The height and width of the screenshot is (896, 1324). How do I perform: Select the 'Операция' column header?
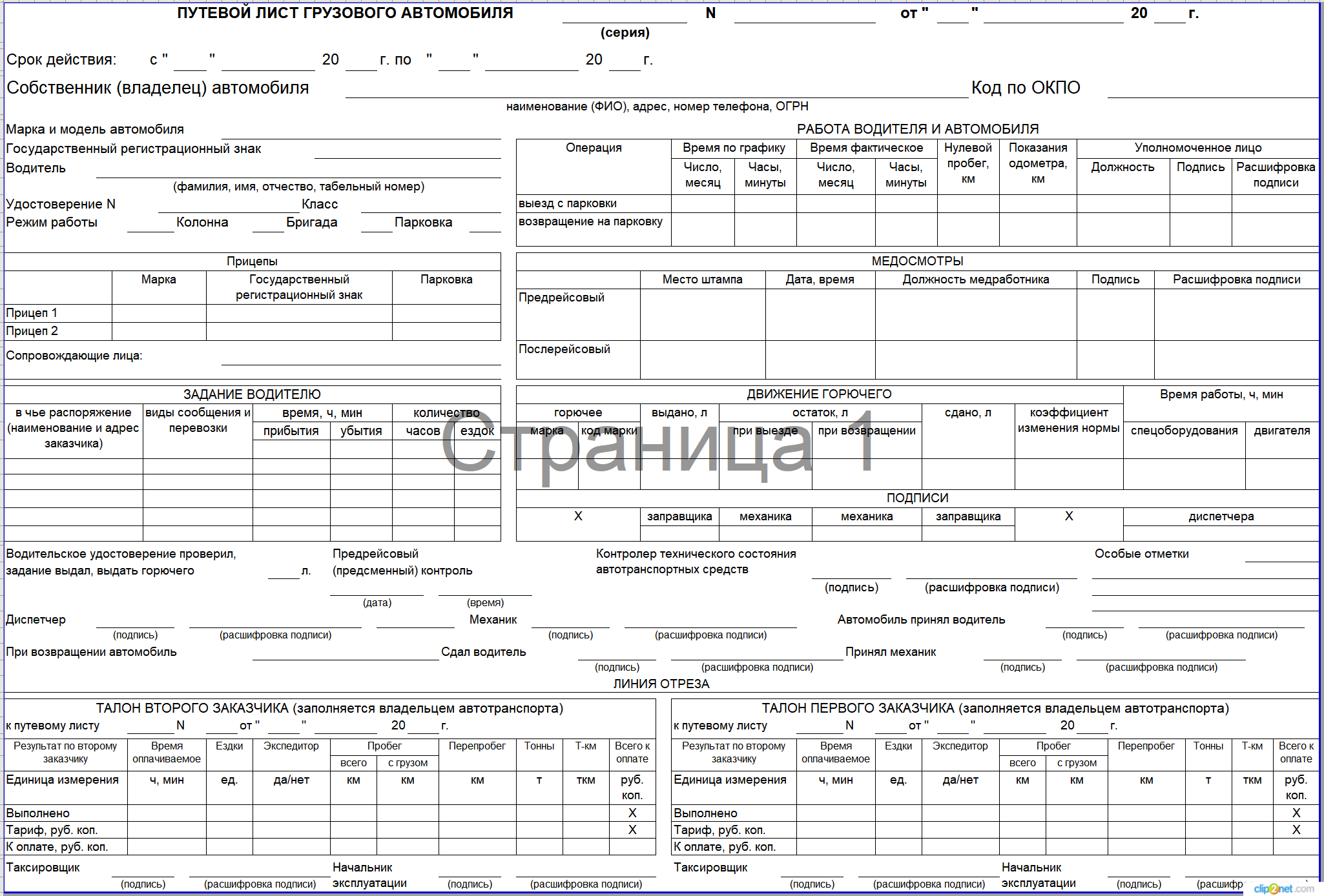click(594, 148)
